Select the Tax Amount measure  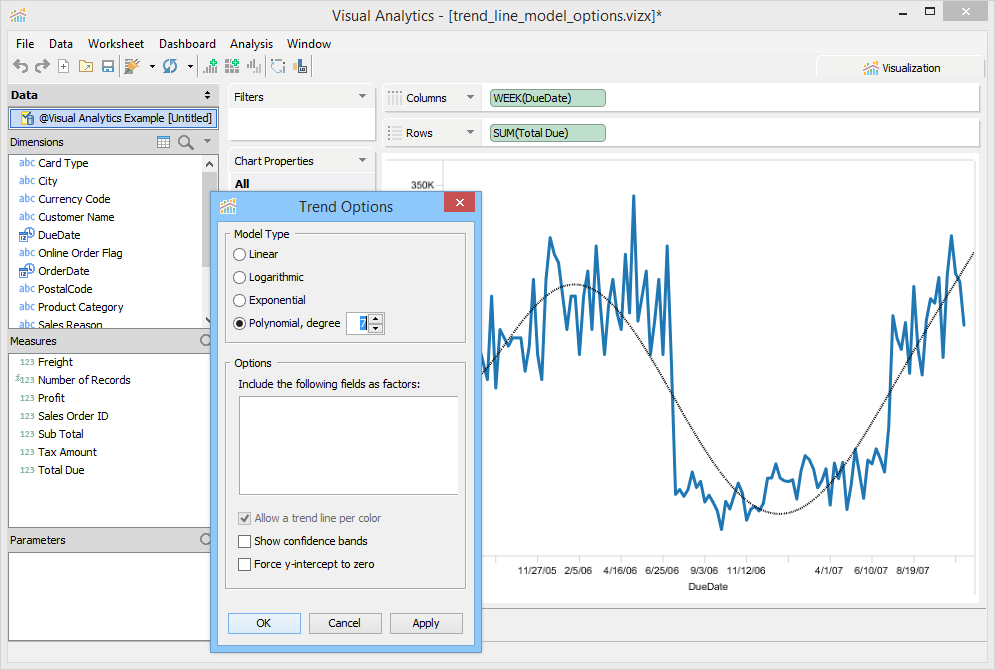tap(67, 452)
